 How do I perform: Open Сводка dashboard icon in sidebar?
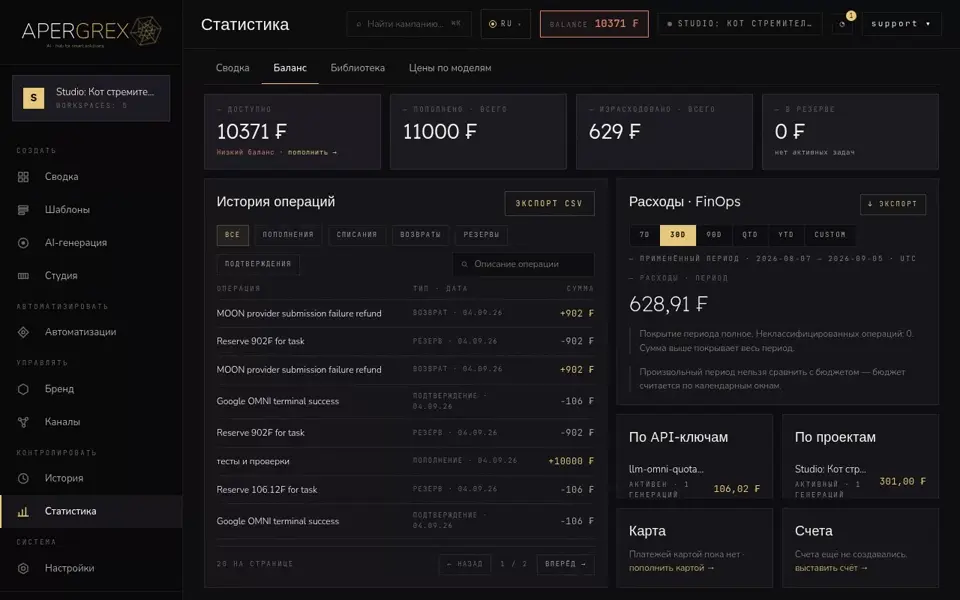pos(23,177)
